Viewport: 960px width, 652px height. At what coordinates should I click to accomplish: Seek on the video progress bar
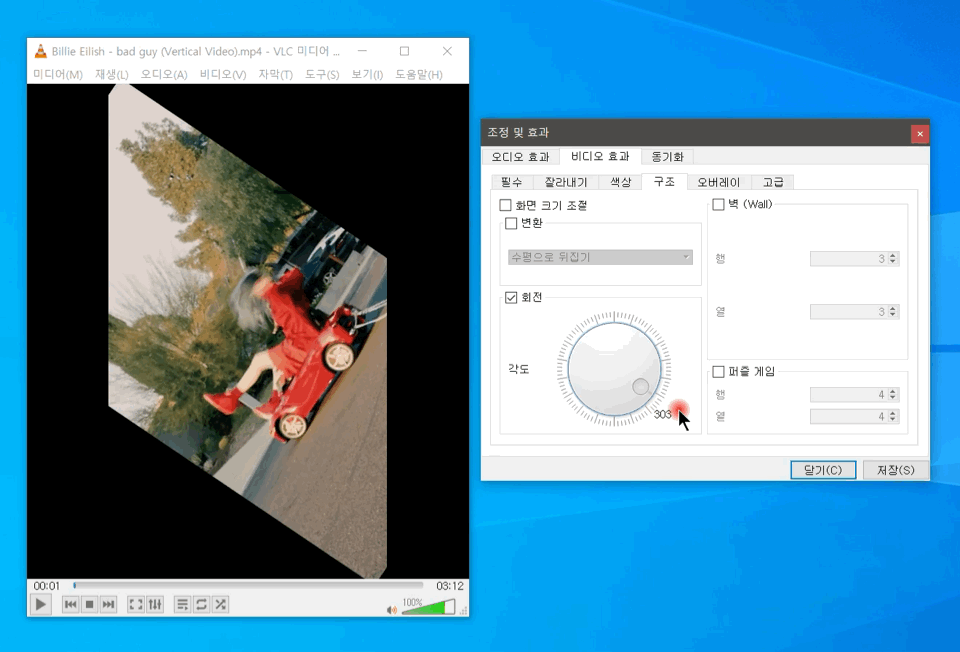click(248, 586)
